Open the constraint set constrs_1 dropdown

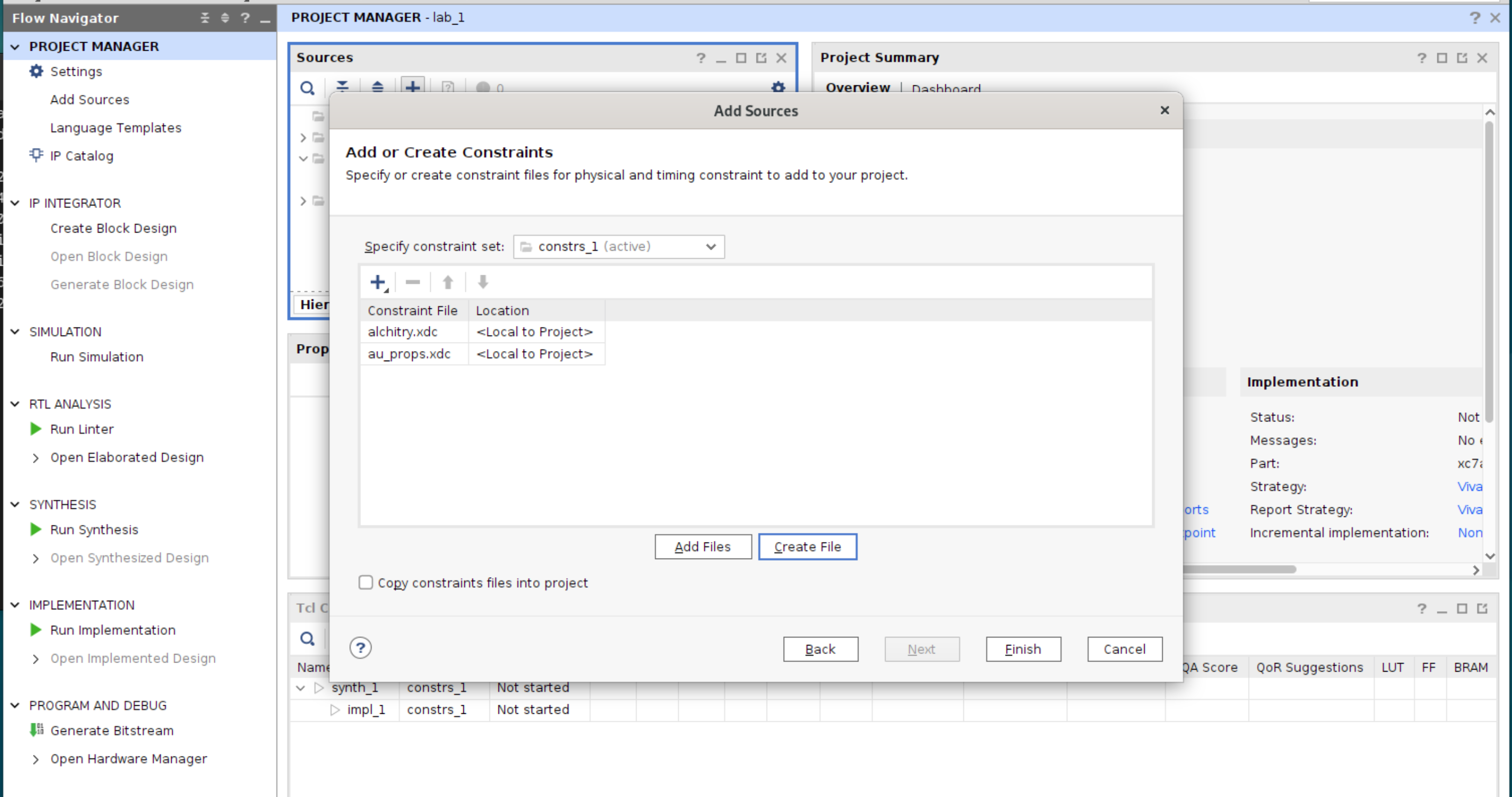(618, 246)
